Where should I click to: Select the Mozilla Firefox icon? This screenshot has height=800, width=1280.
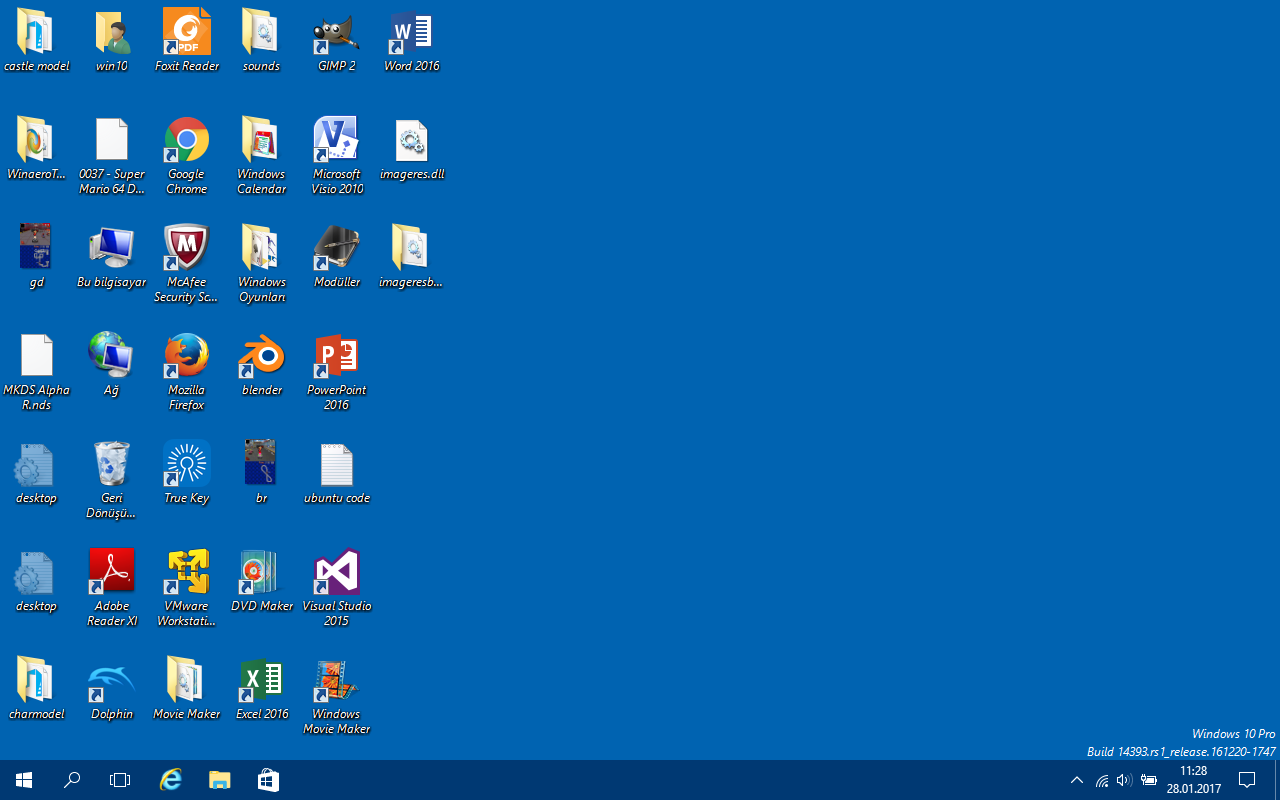(187, 357)
